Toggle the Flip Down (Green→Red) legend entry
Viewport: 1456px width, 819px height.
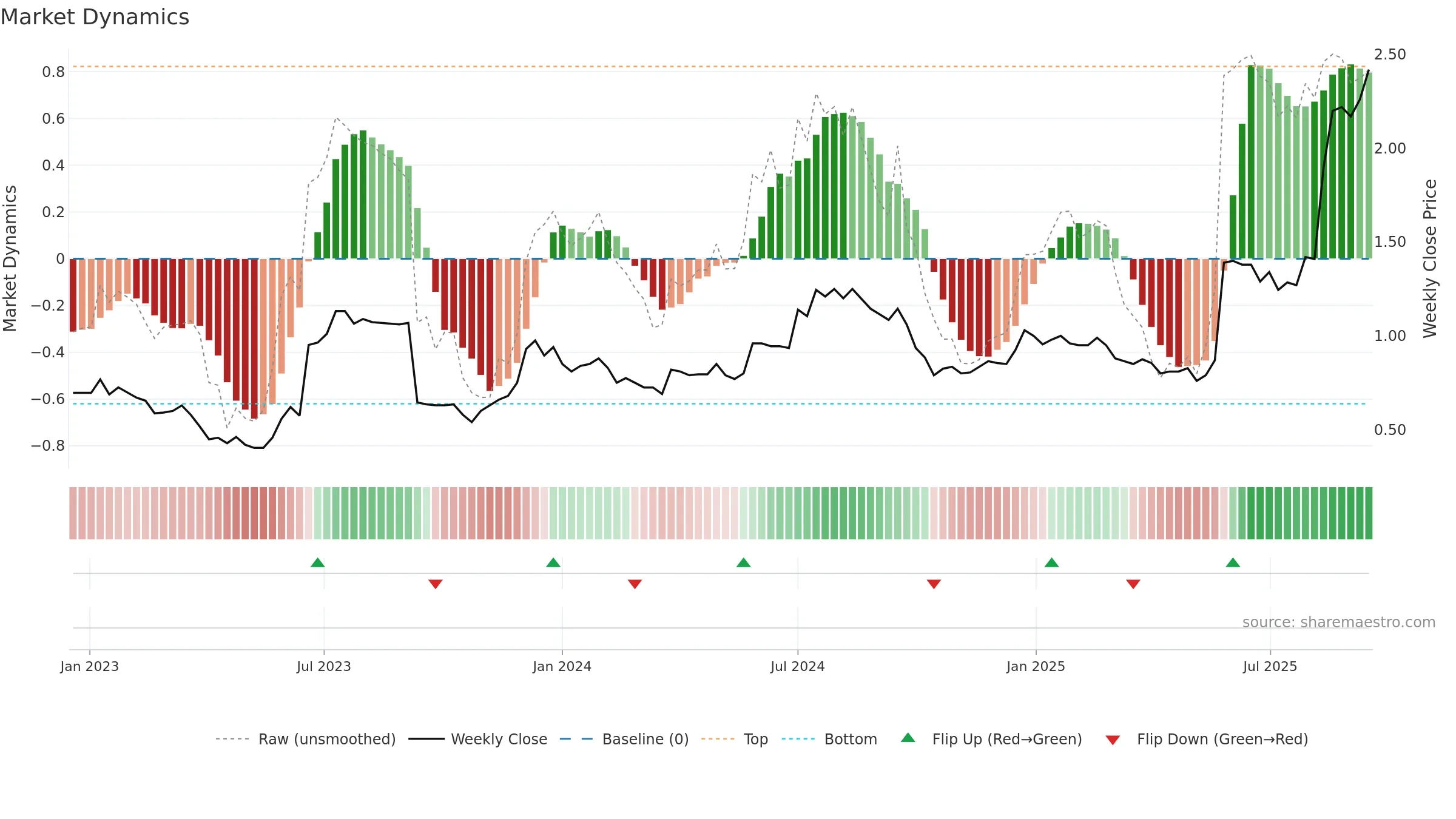tap(1206, 739)
